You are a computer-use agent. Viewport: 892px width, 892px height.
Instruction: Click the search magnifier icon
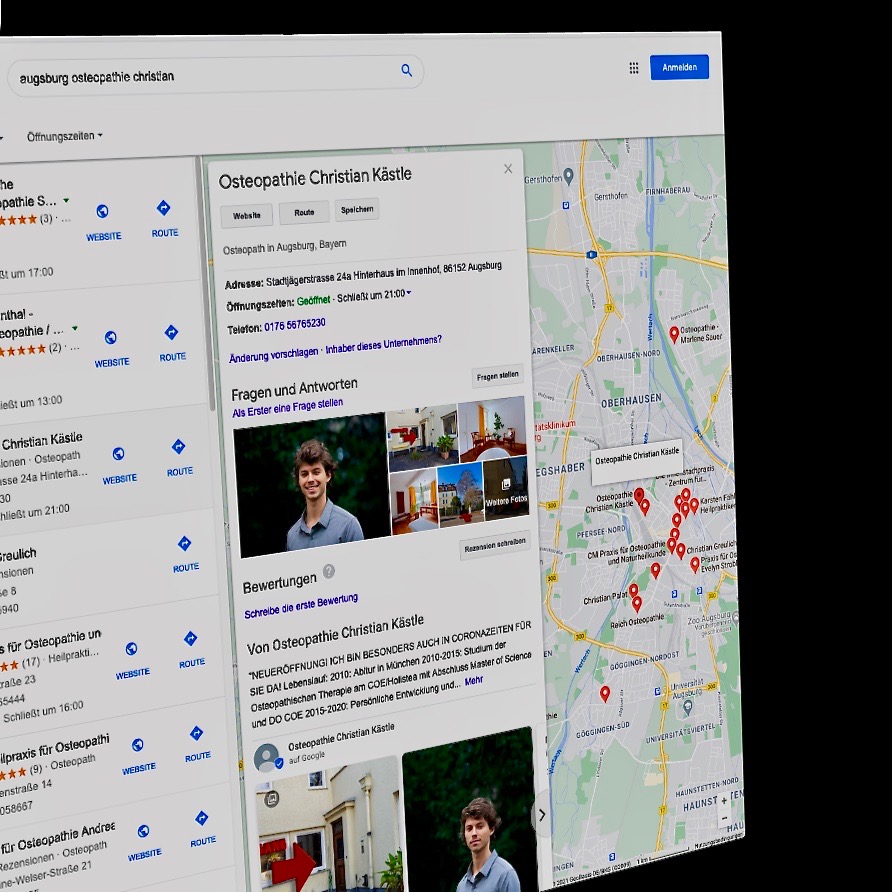point(406,70)
